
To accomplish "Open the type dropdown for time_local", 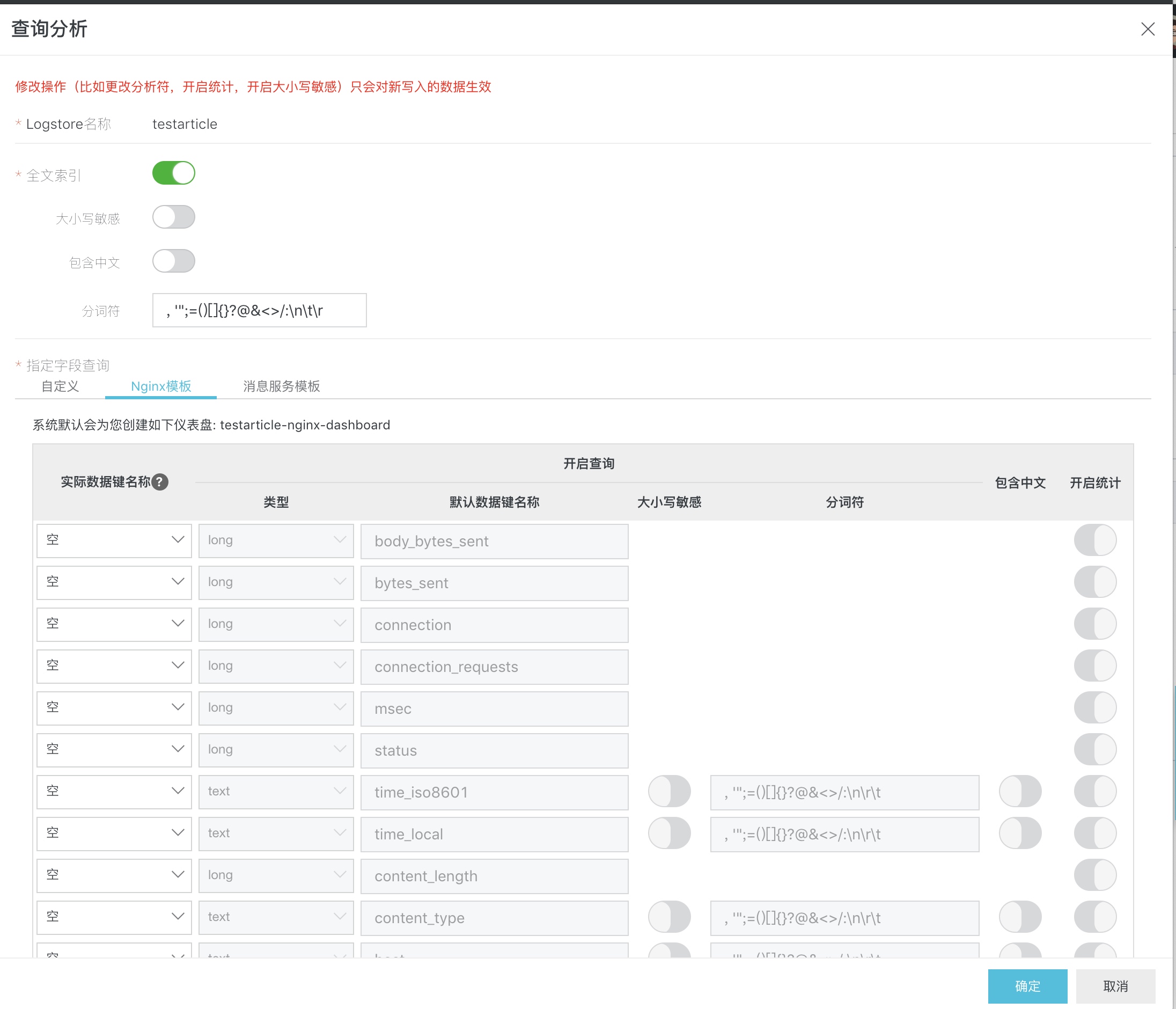I will click(276, 833).
